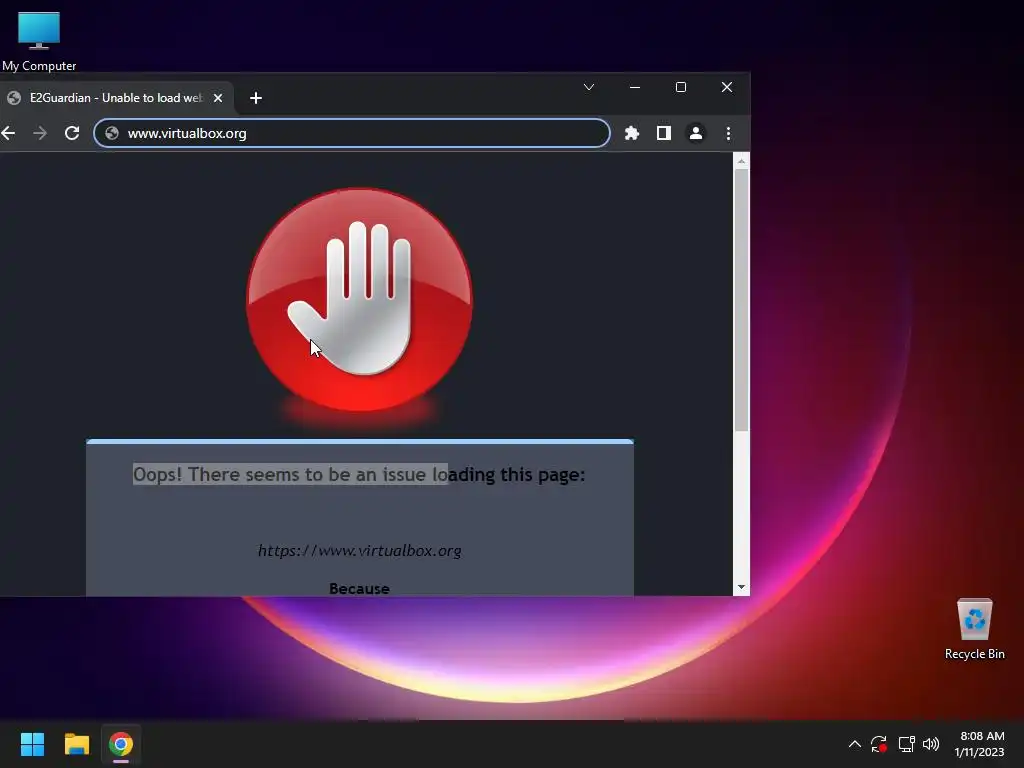Select the E2Guardian - Unable to load tab
The image size is (1024, 768).
(115, 98)
